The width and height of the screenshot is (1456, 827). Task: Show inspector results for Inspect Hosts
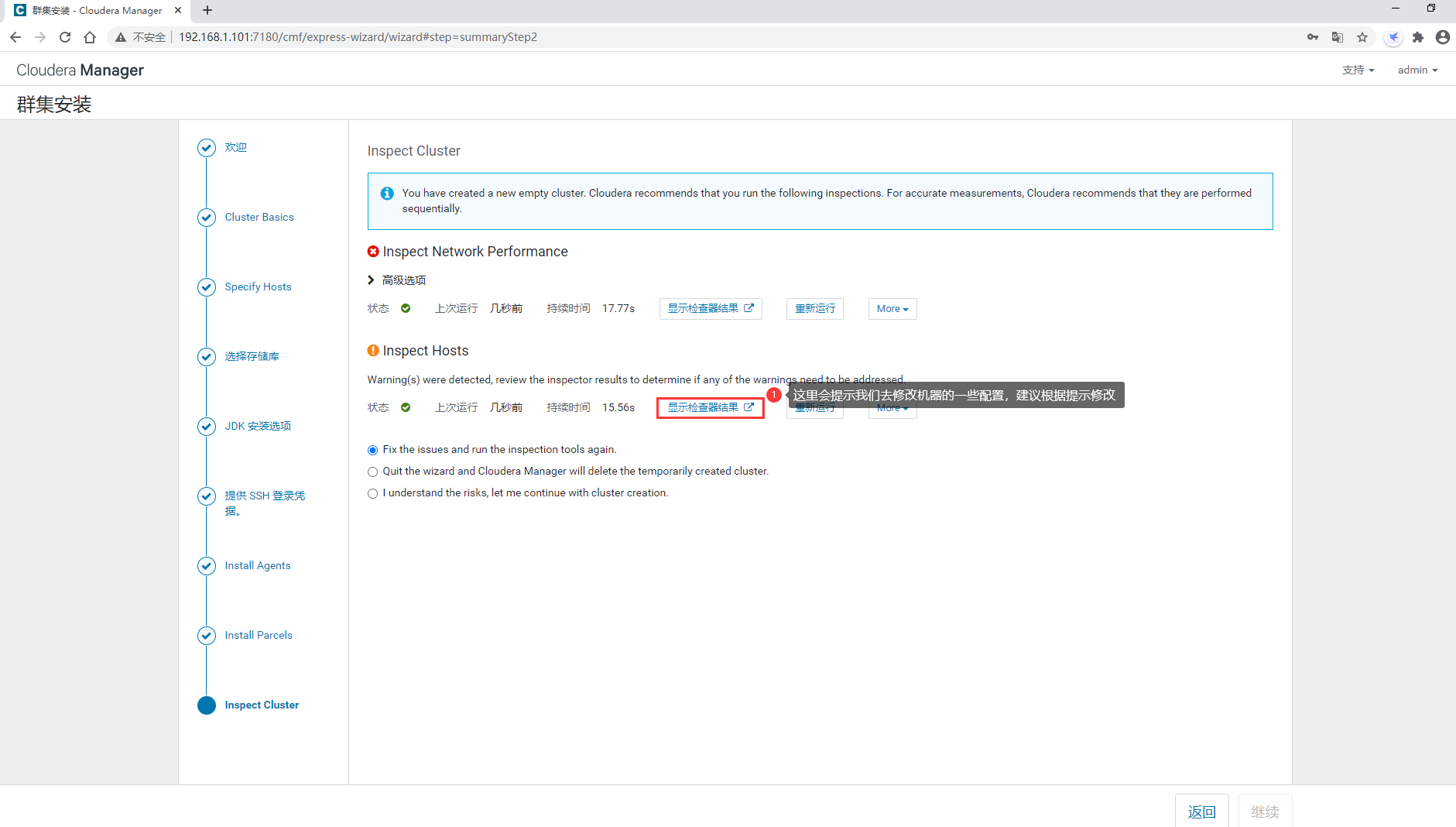[x=711, y=407]
